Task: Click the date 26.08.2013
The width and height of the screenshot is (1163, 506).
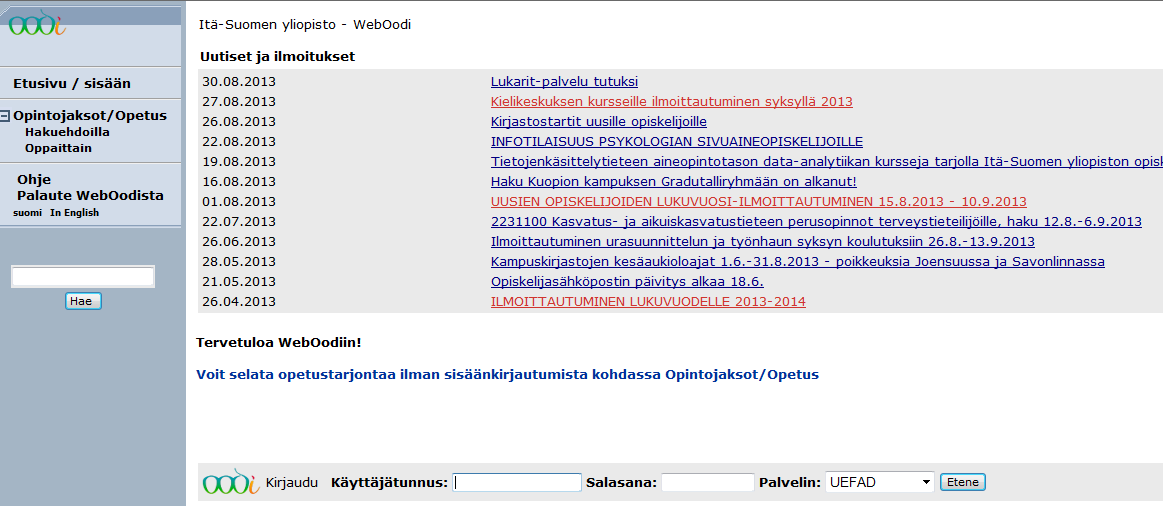Action: coord(239,122)
